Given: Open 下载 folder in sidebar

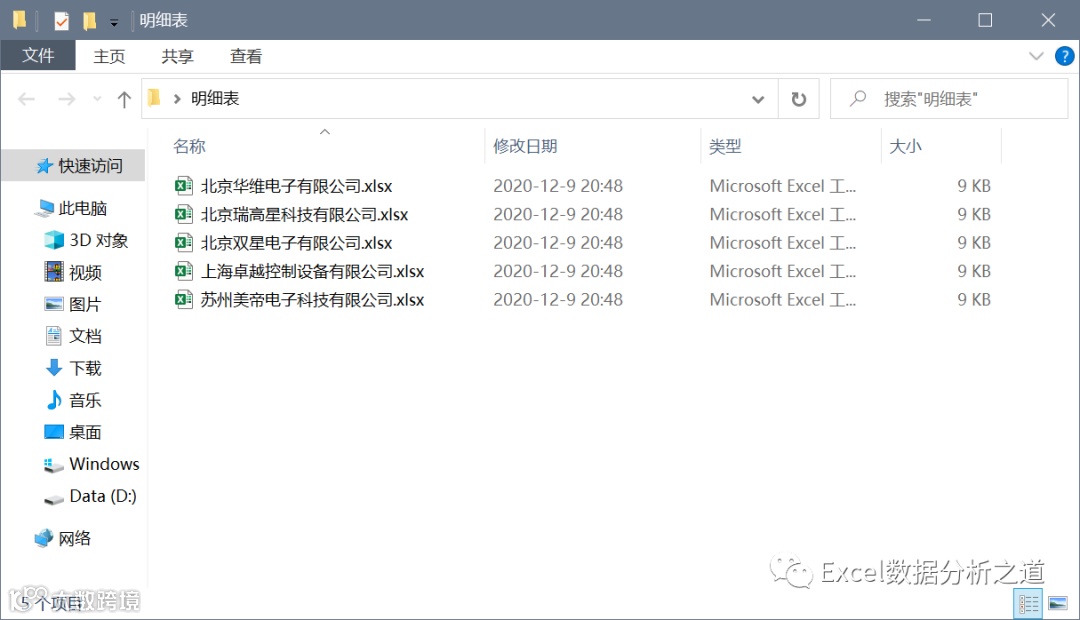Looking at the screenshot, I should pos(85,369).
